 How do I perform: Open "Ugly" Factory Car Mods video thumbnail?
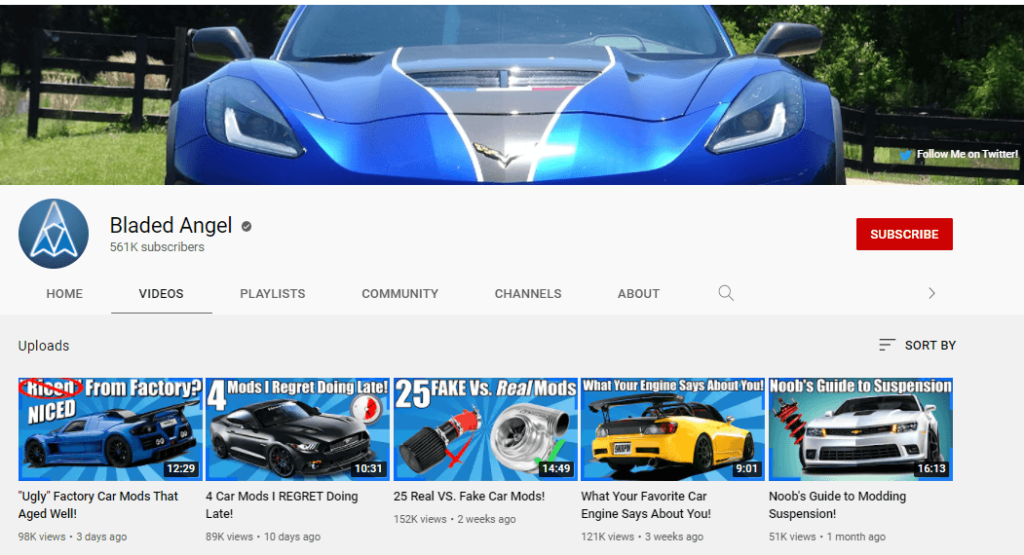coord(110,429)
